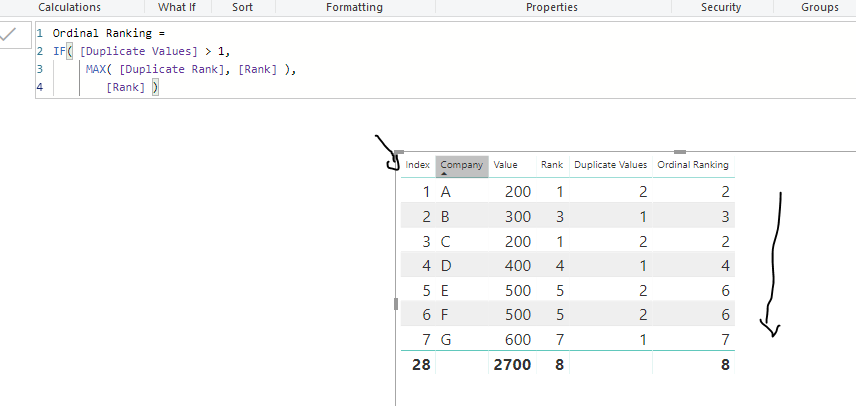Select Ordinal Ranking 7 in row G
The image size is (856, 406).
click(725, 339)
